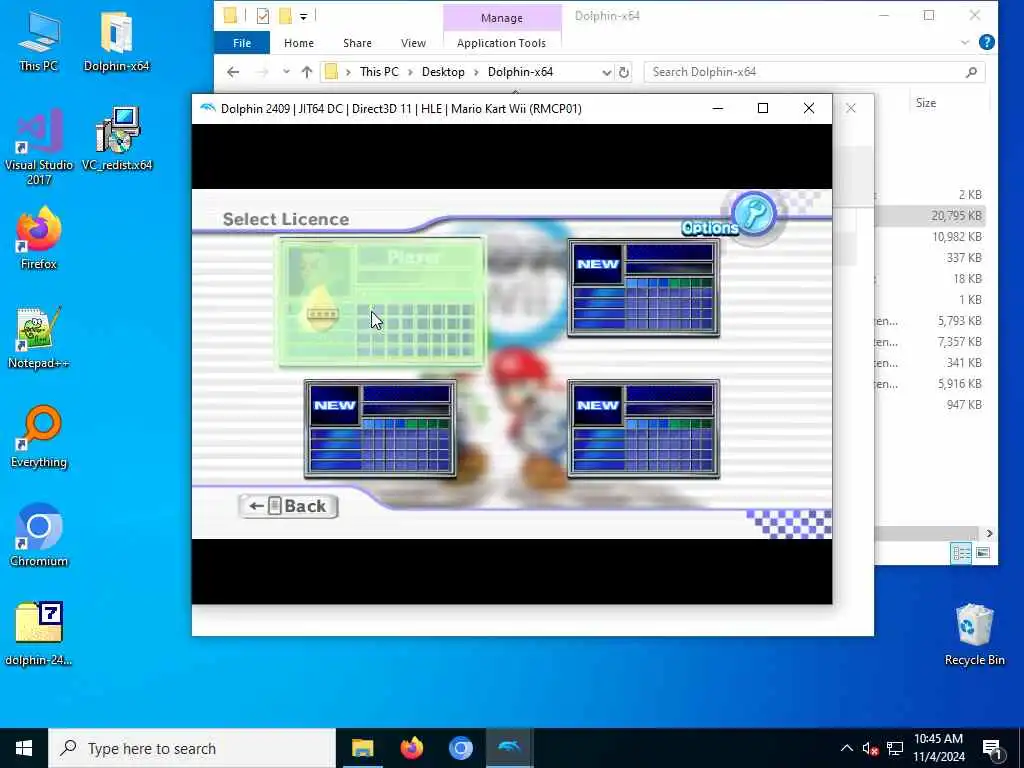Launch Everything search desktop shortcut
1024x768 pixels.
coord(39,437)
